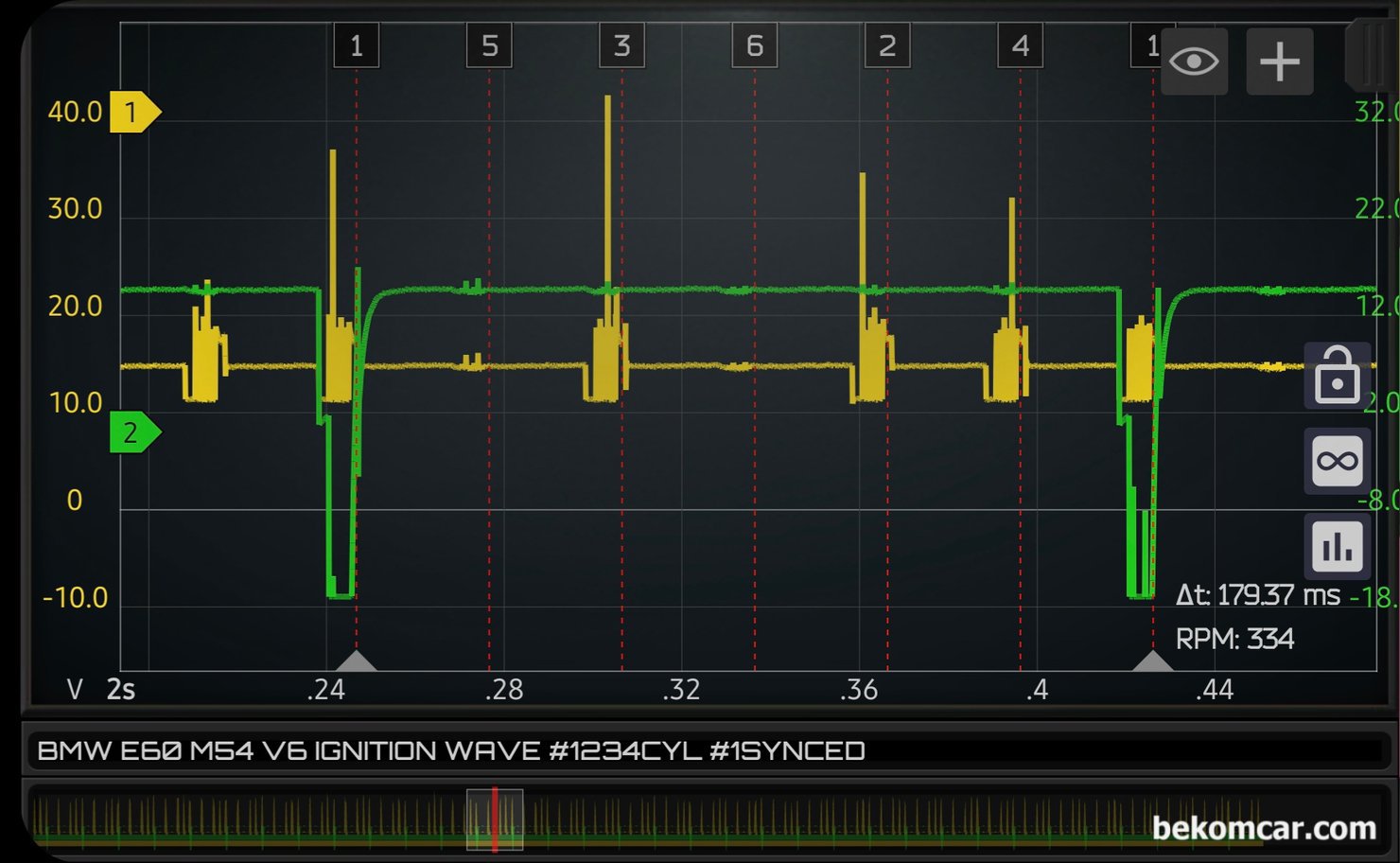Click the Δt 179.37 ms readout
This screenshot has height=863, width=1400.
(x=1257, y=595)
